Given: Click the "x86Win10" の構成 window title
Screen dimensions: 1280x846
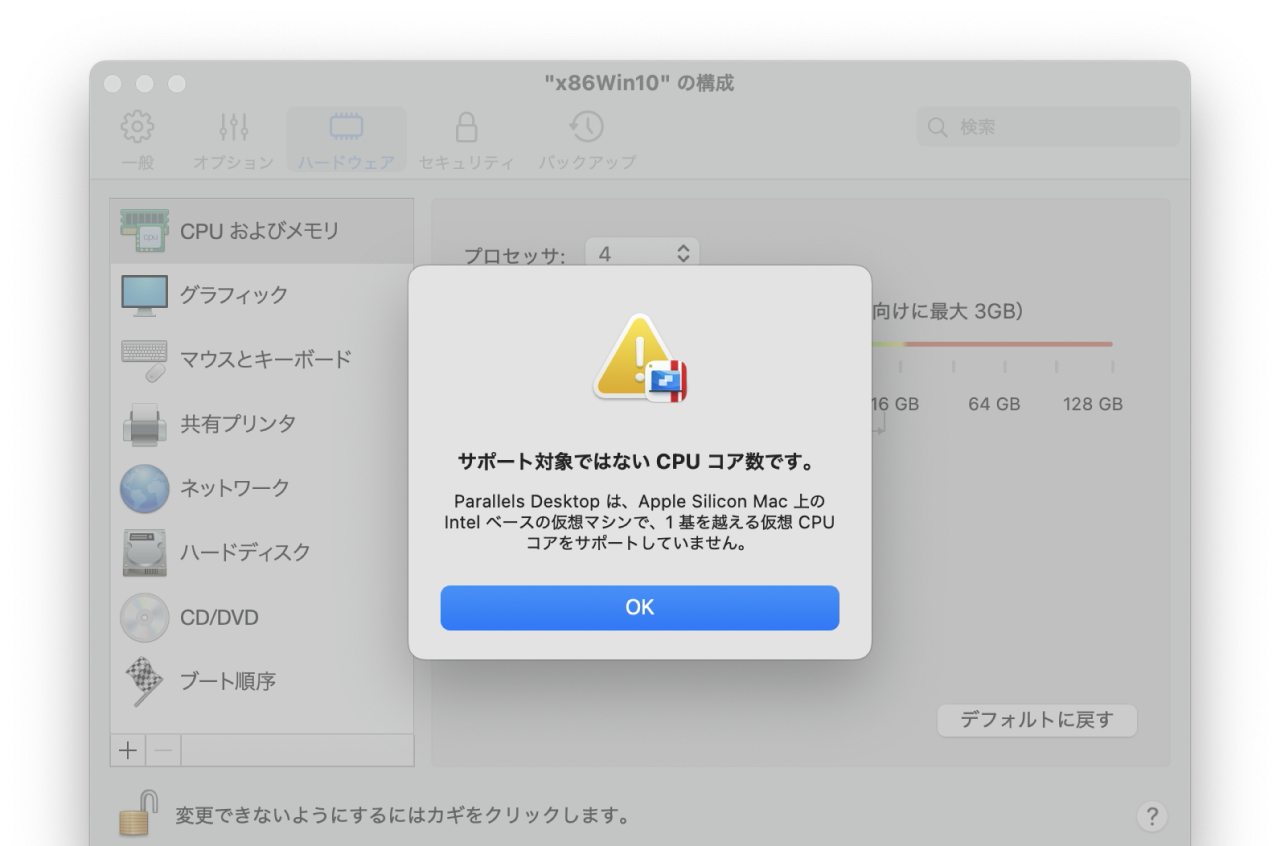Looking at the screenshot, I should coord(639,83).
